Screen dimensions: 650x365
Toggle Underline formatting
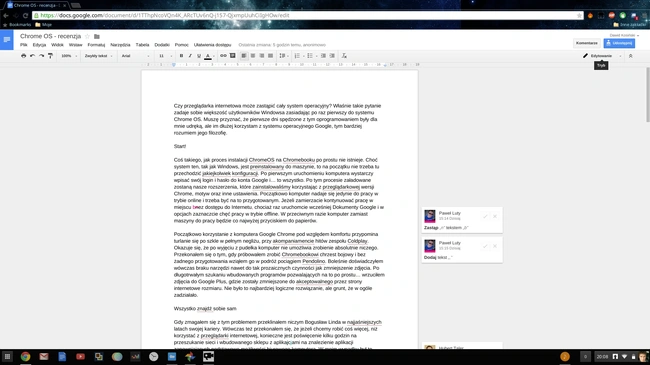[x=199, y=56]
